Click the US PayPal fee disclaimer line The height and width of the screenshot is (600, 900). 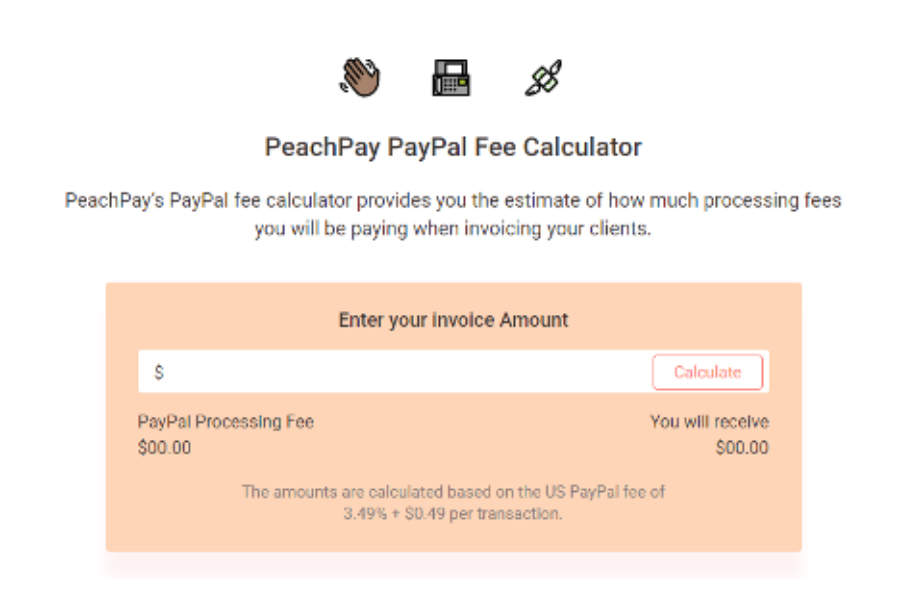coord(453,492)
